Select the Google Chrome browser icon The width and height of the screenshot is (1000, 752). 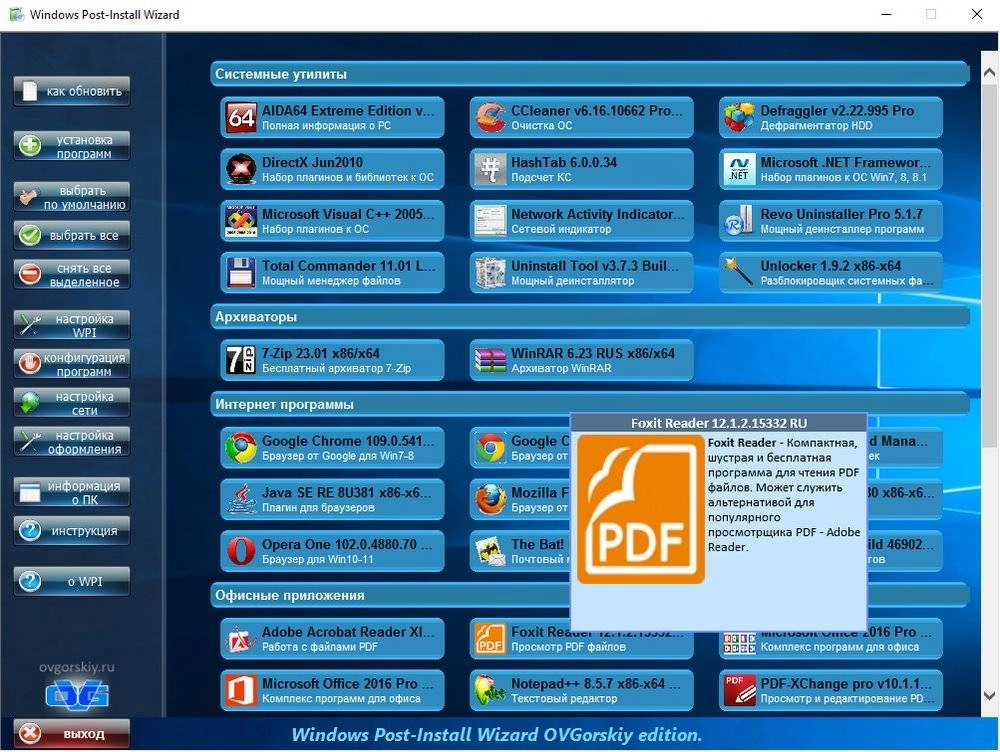click(x=241, y=448)
